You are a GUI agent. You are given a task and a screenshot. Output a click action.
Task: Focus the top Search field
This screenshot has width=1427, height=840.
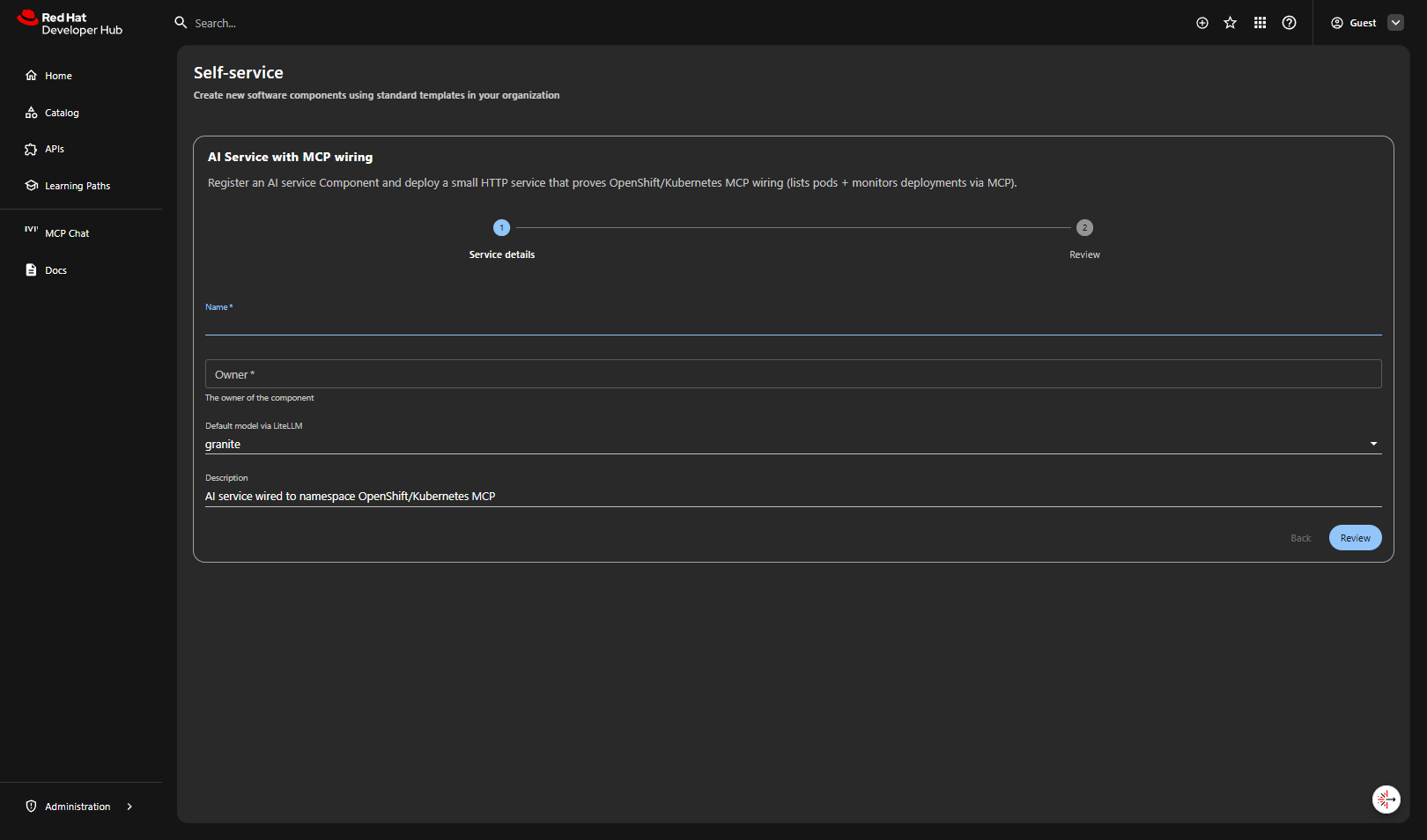[x=215, y=24]
